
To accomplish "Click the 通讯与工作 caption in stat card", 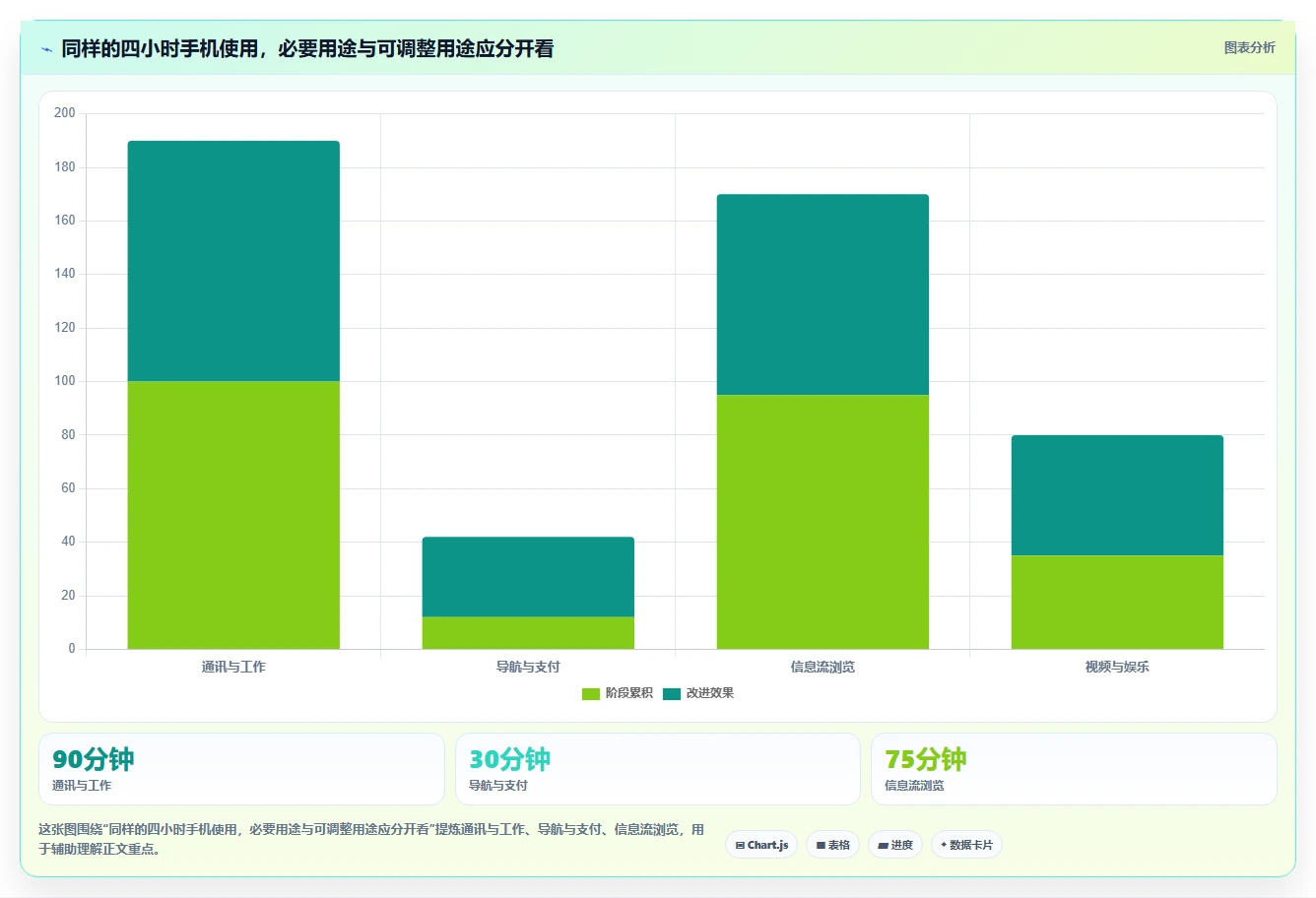I will [82, 786].
